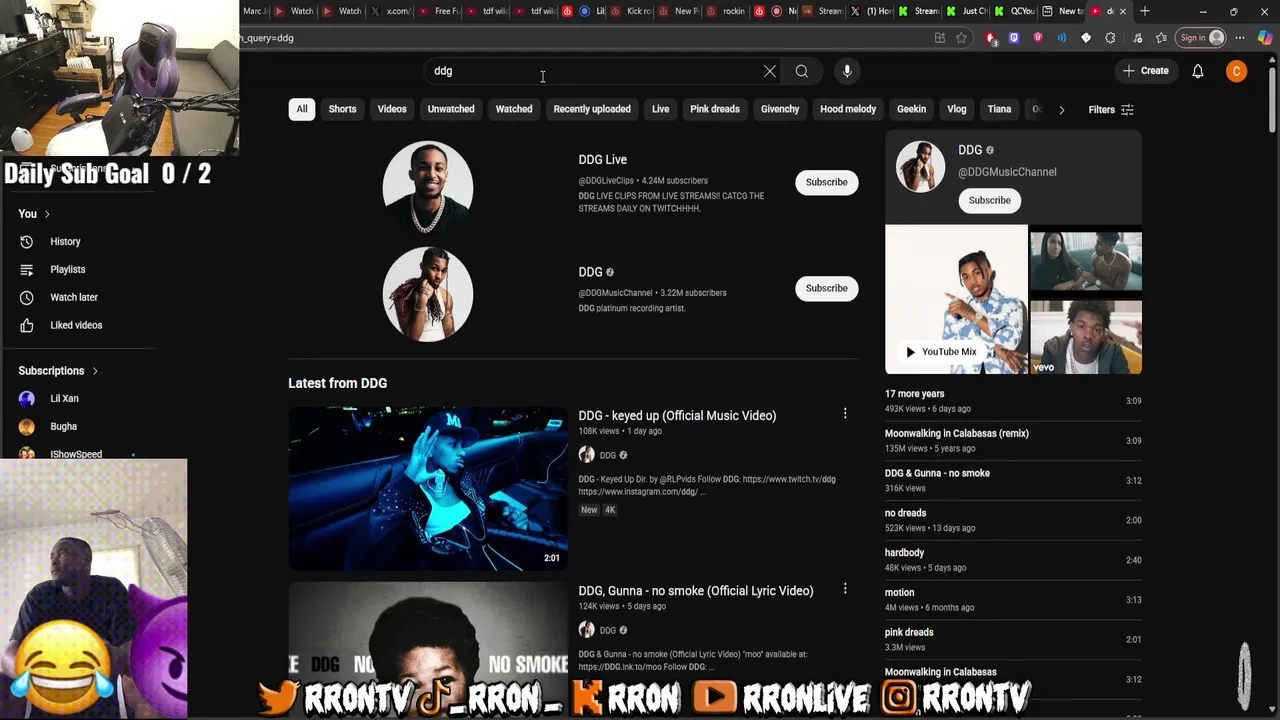
Task: Select the Live filter chip
Action: [660, 109]
